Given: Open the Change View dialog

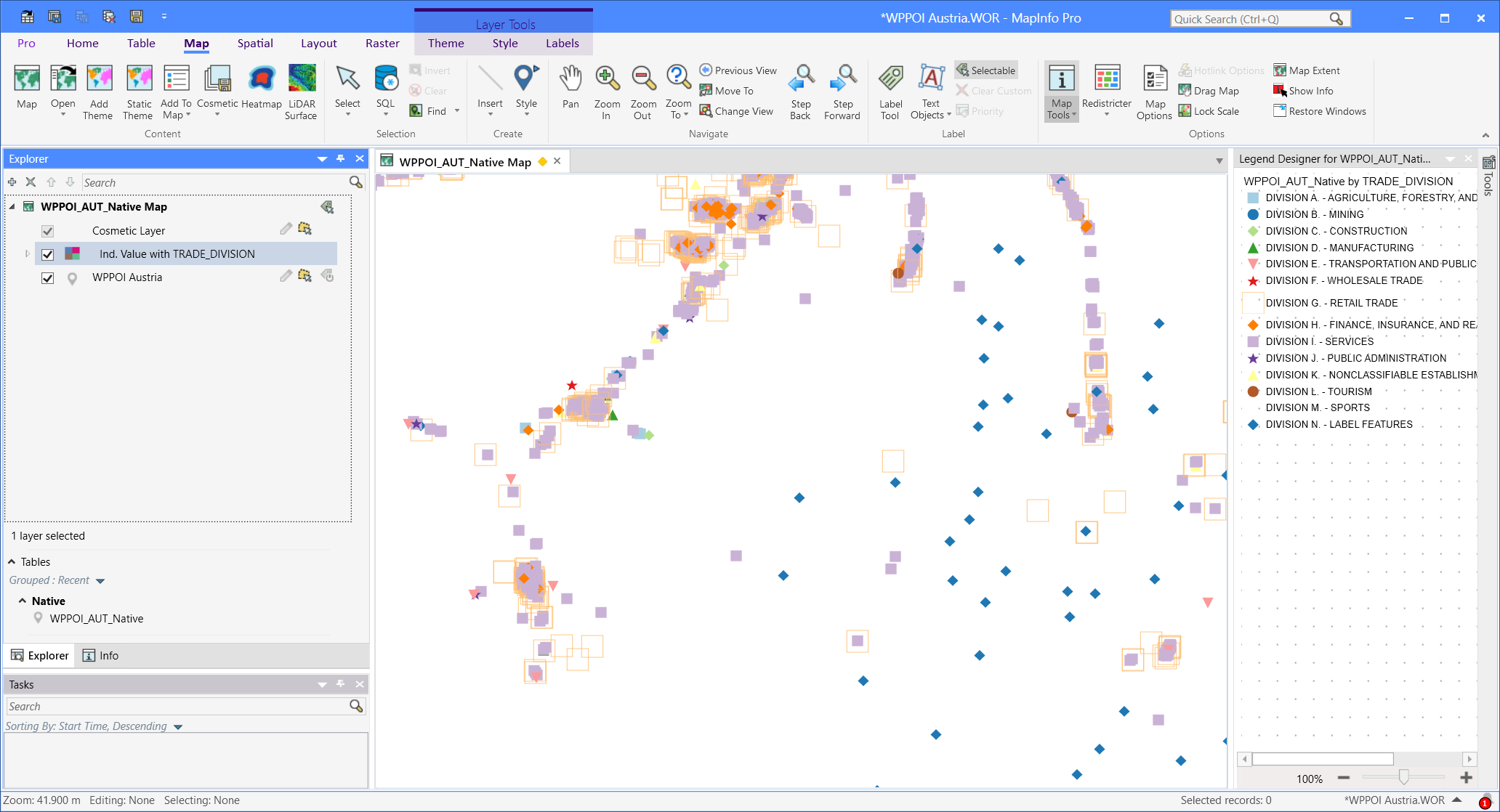Looking at the screenshot, I should click(737, 111).
